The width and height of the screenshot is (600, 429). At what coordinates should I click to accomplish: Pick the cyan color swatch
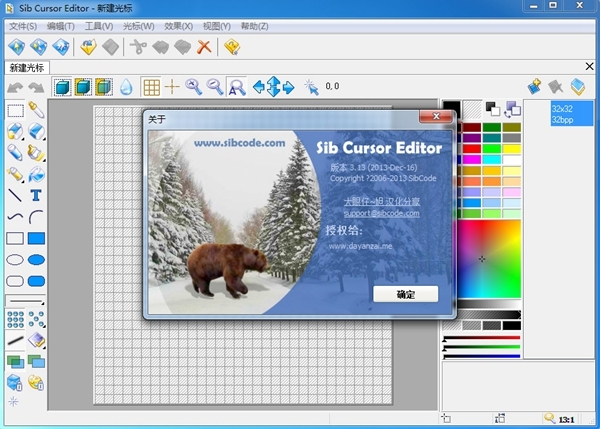pos(492,159)
